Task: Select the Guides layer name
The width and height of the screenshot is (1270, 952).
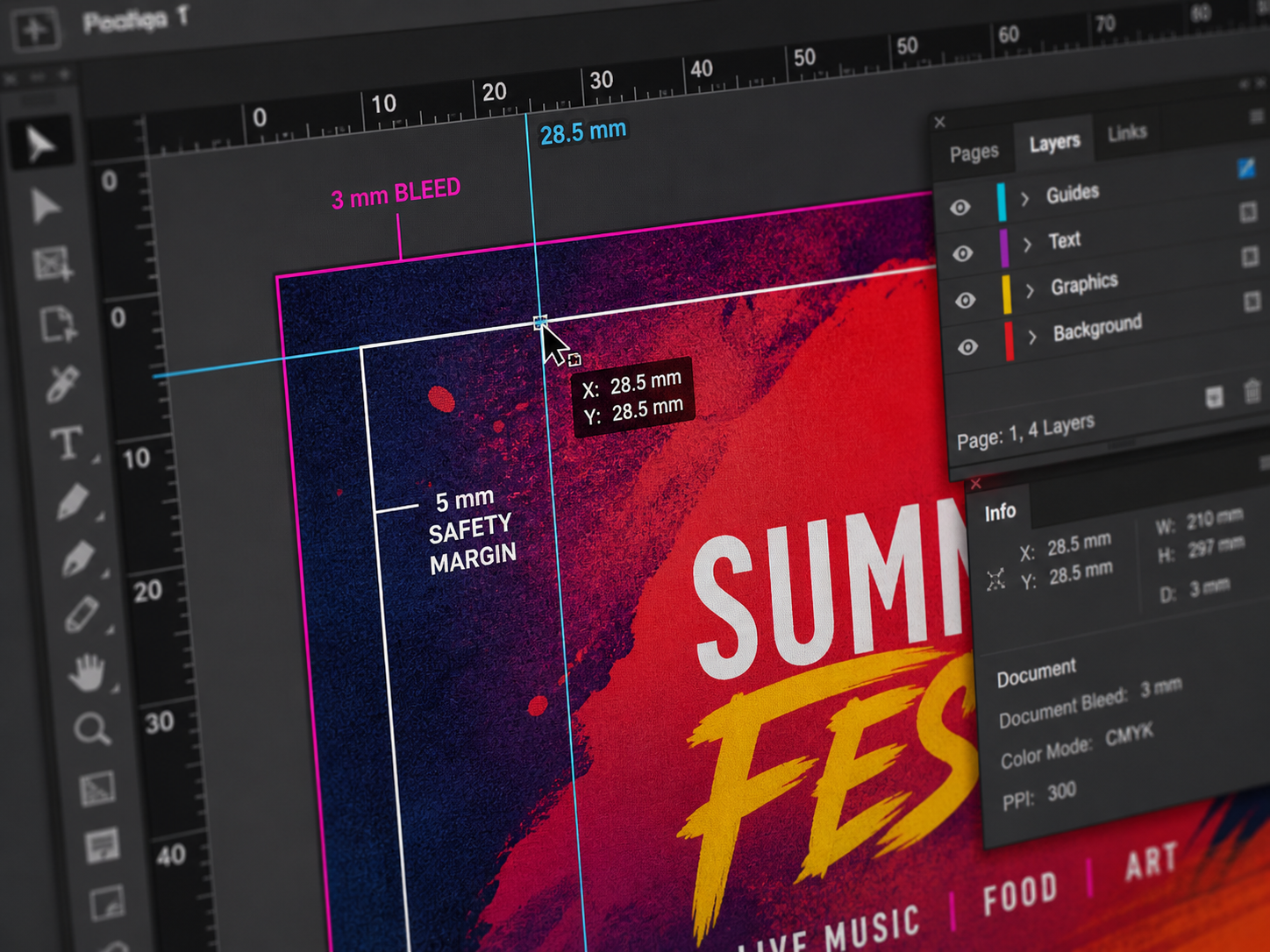Action: pos(1073,193)
